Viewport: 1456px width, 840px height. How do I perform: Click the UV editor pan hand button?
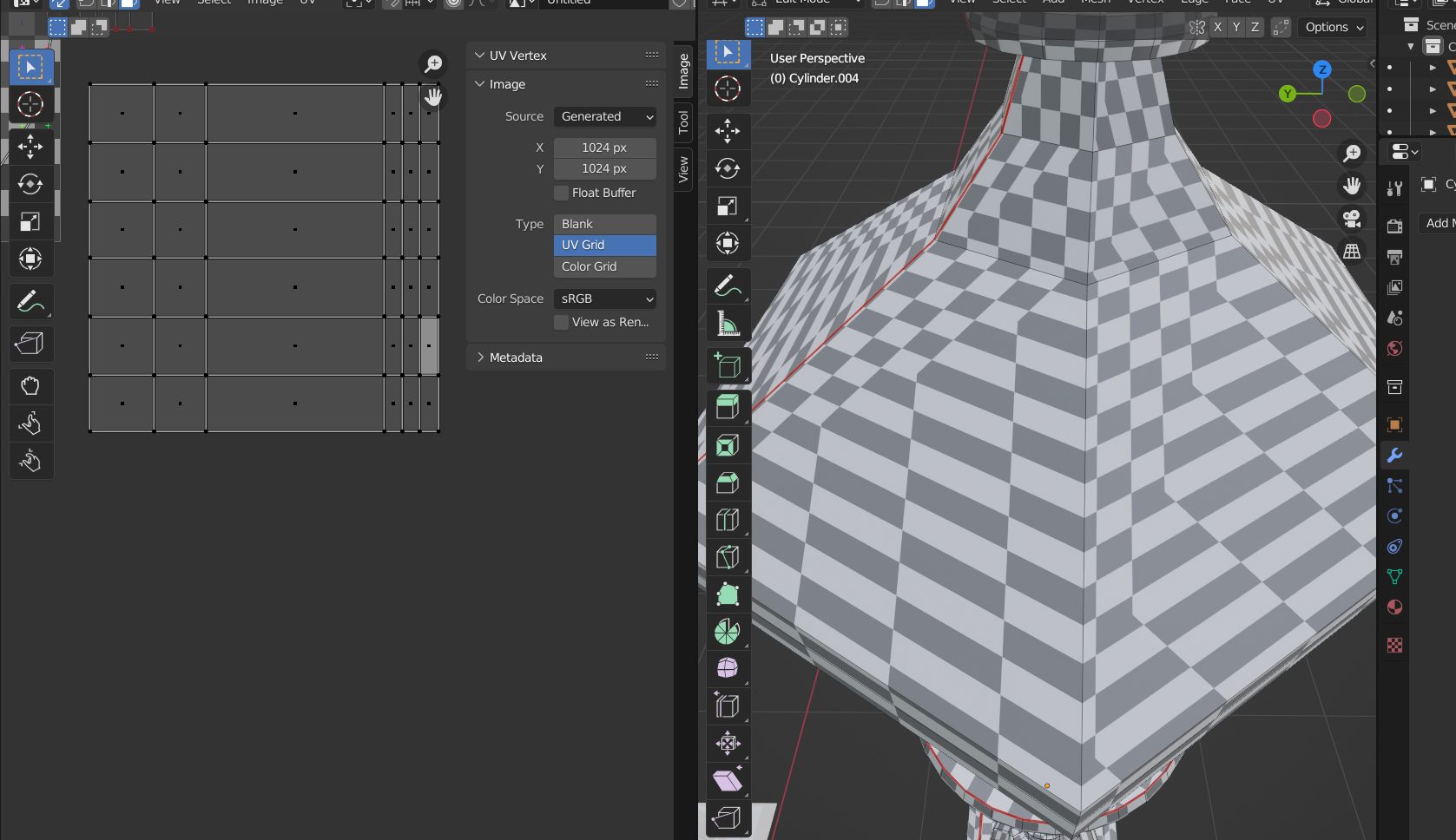point(432,96)
